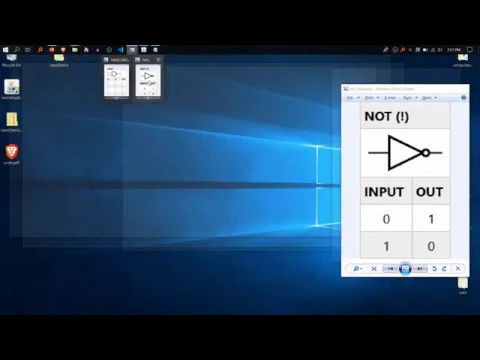Click the "NOT (!)" heading in the image
The image size is (480, 360).
(x=386, y=116)
